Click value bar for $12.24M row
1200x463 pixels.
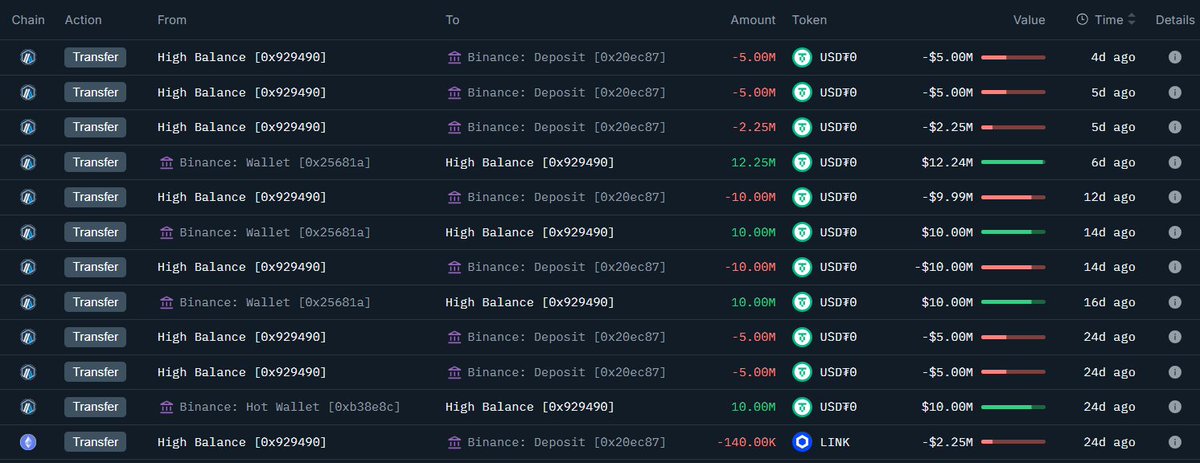pos(1013,162)
